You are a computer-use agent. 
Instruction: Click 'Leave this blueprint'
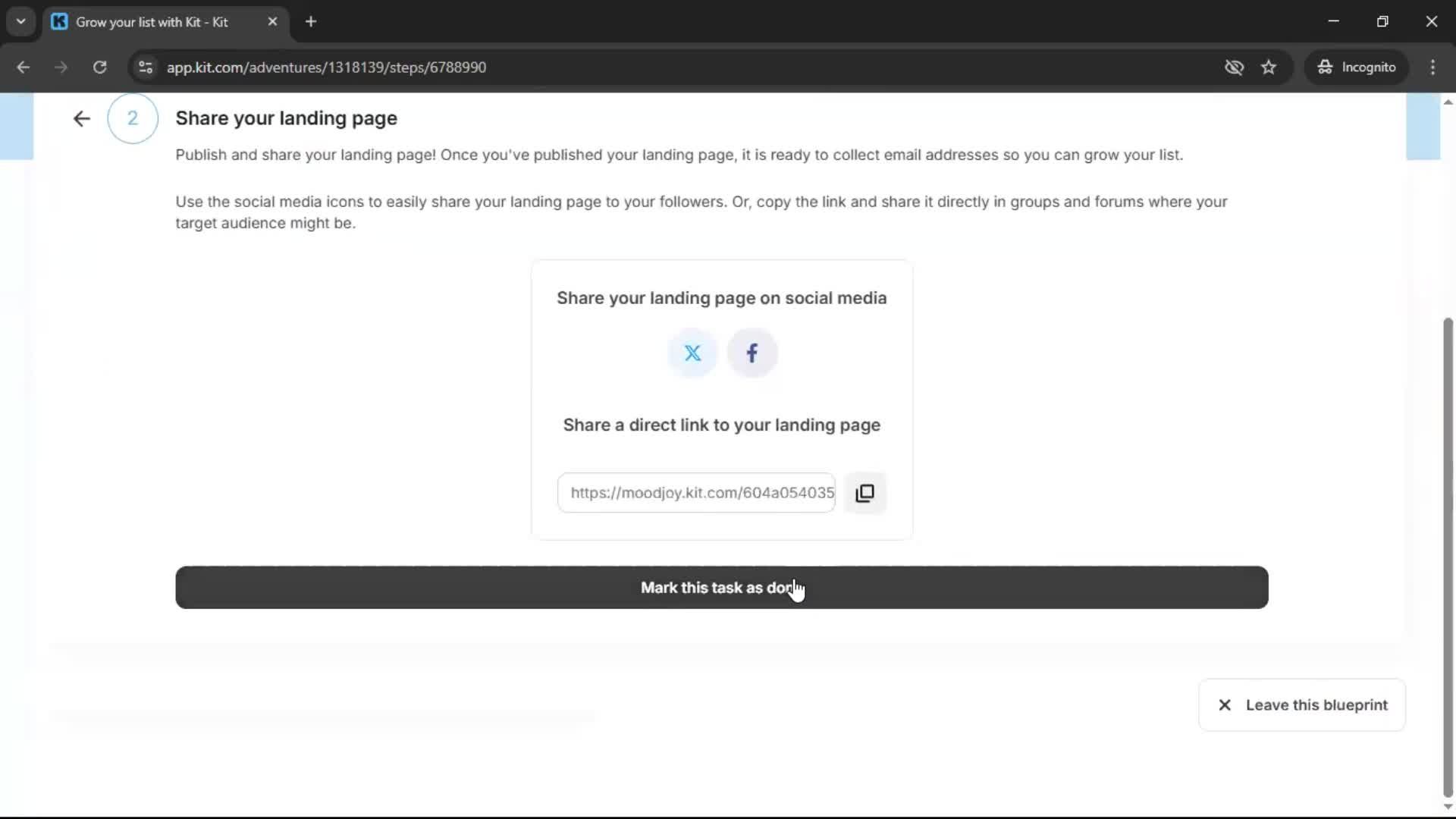[1318, 704]
